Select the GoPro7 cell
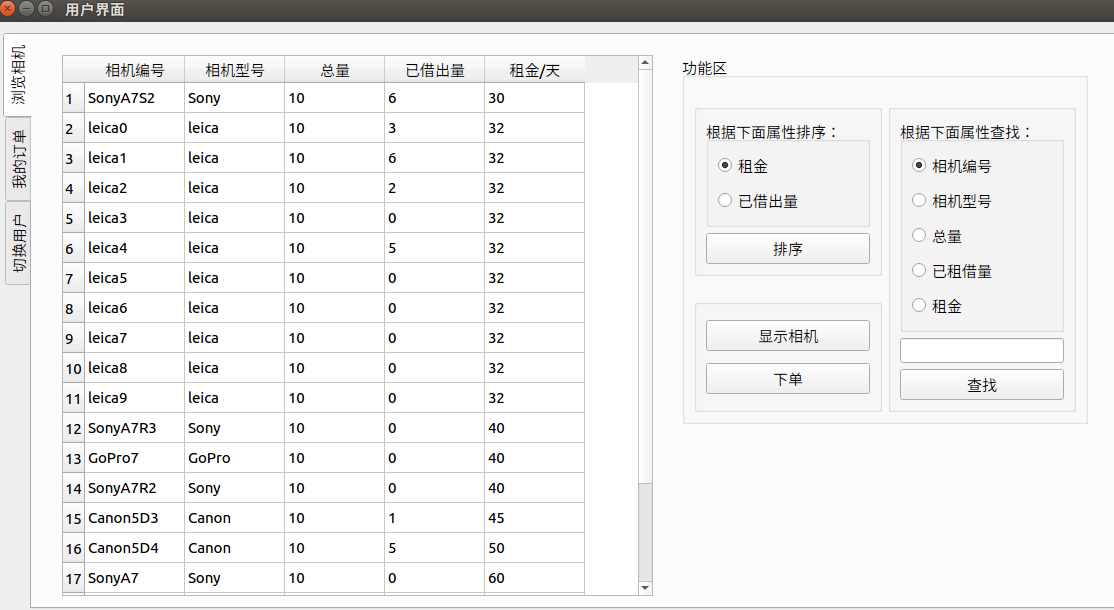The width and height of the screenshot is (1114, 610). (x=134, y=458)
